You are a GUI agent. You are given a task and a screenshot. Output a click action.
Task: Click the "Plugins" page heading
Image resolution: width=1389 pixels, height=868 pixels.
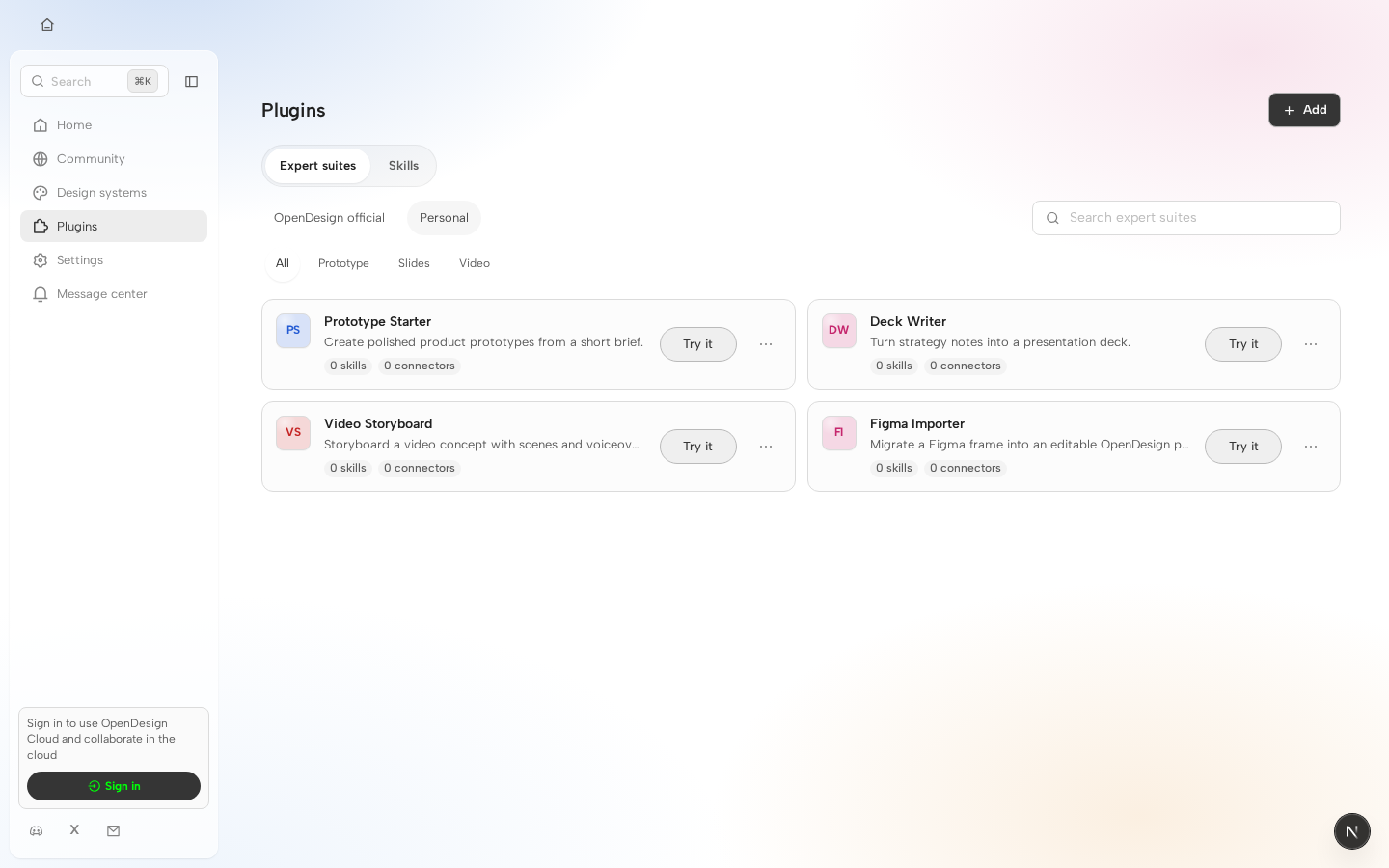293,110
